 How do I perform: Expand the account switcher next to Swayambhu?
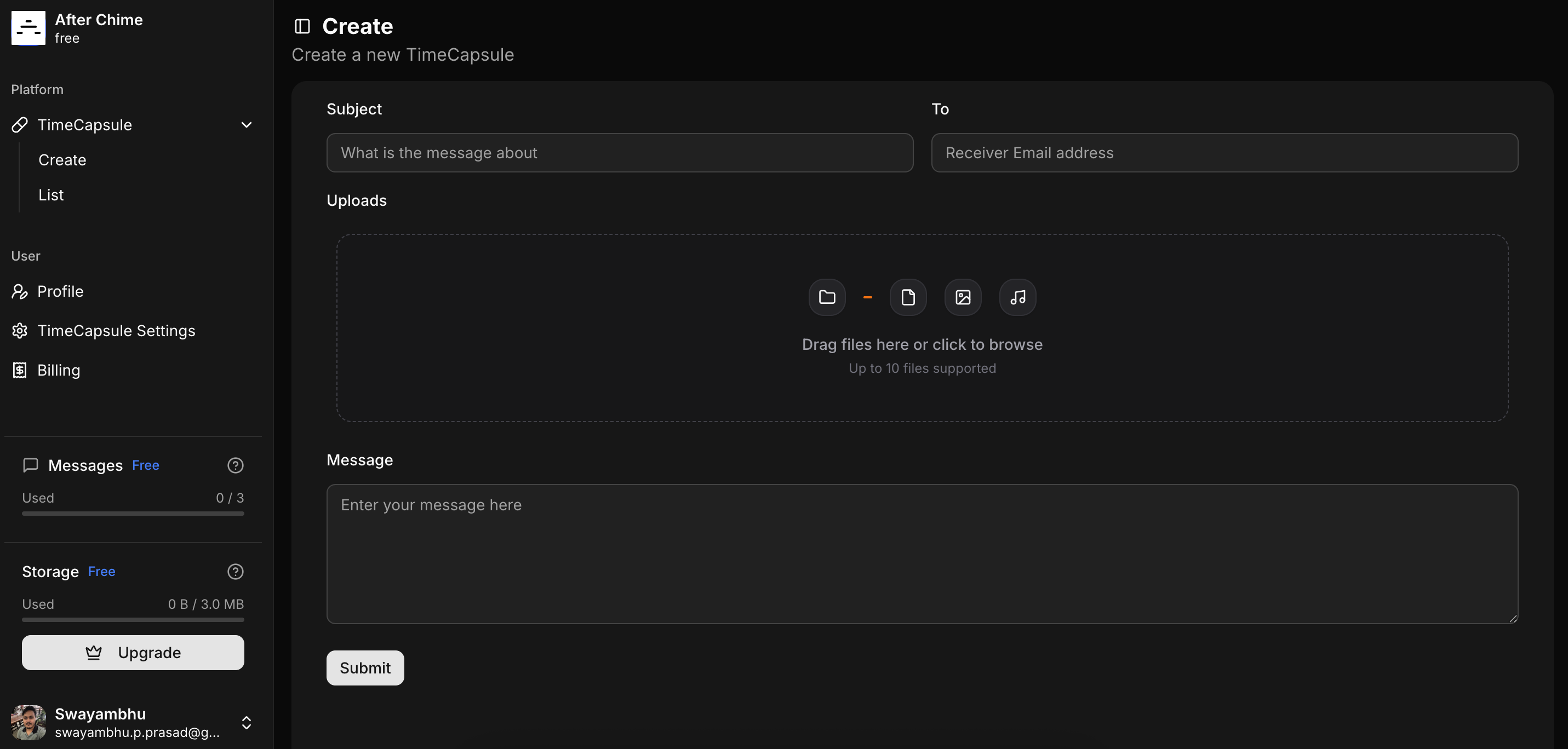[x=247, y=723]
